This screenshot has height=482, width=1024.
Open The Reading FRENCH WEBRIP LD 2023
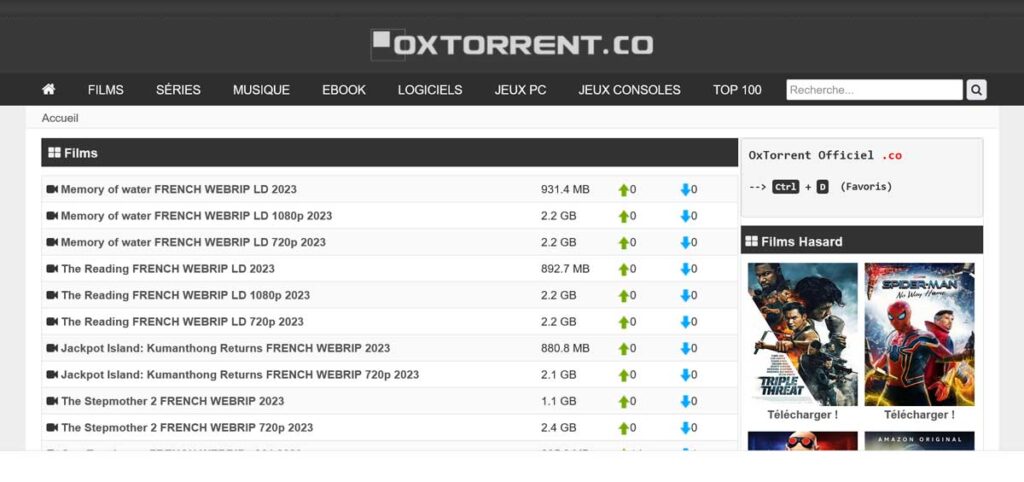click(168, 268)
